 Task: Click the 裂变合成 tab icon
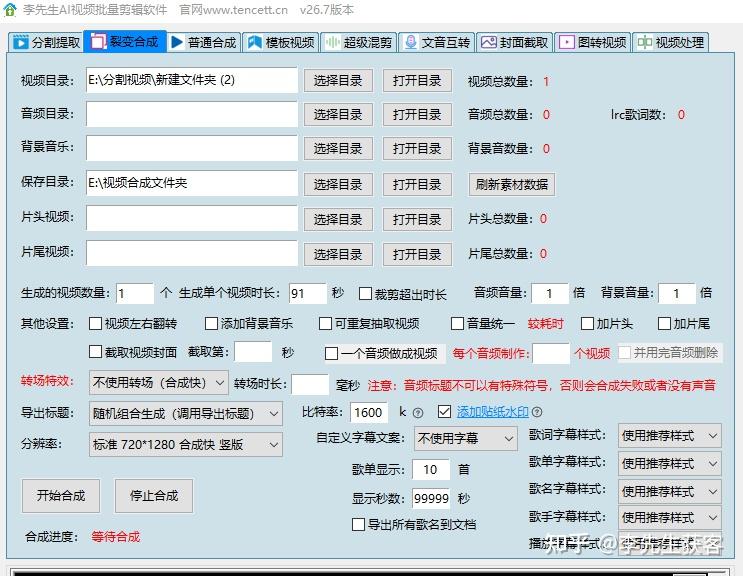(x=98, y=42)
